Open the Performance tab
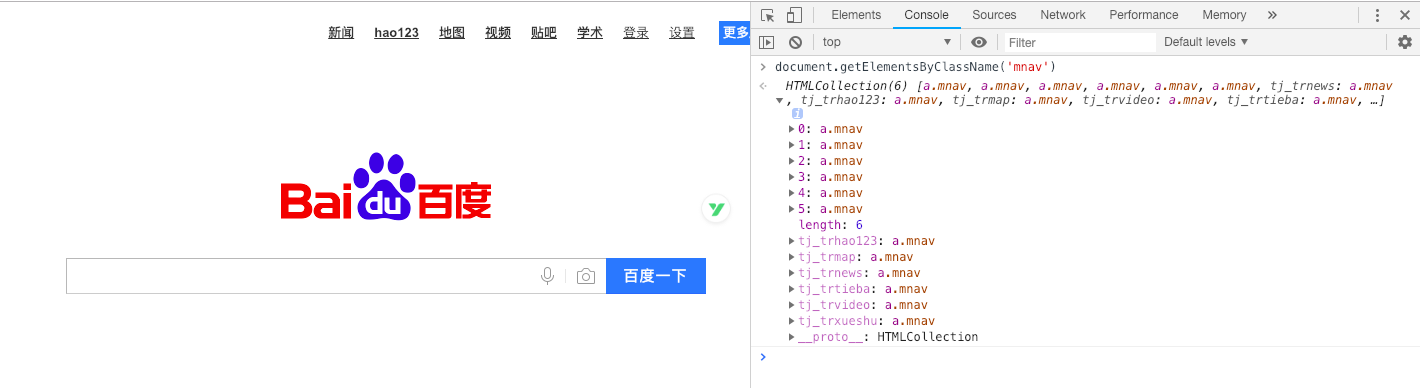This screenshot has height=388, width=1420. click(x=1144, y=15)
